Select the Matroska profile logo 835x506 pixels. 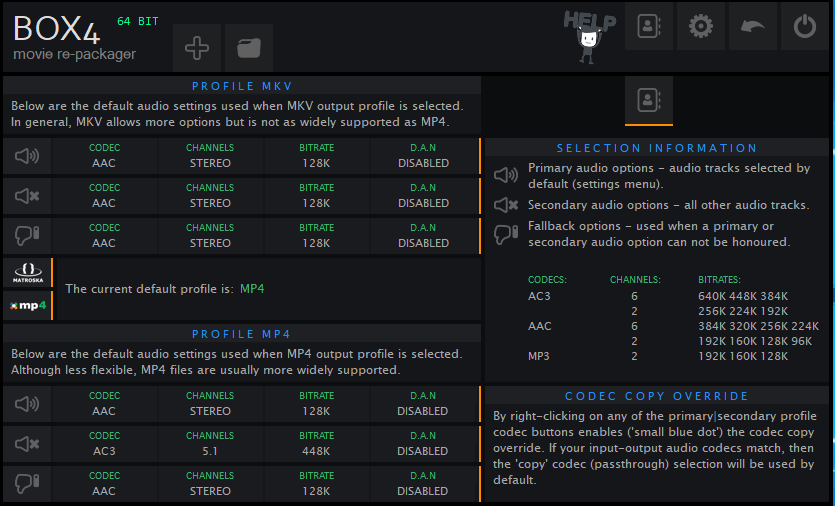click(x=27, y=272)
